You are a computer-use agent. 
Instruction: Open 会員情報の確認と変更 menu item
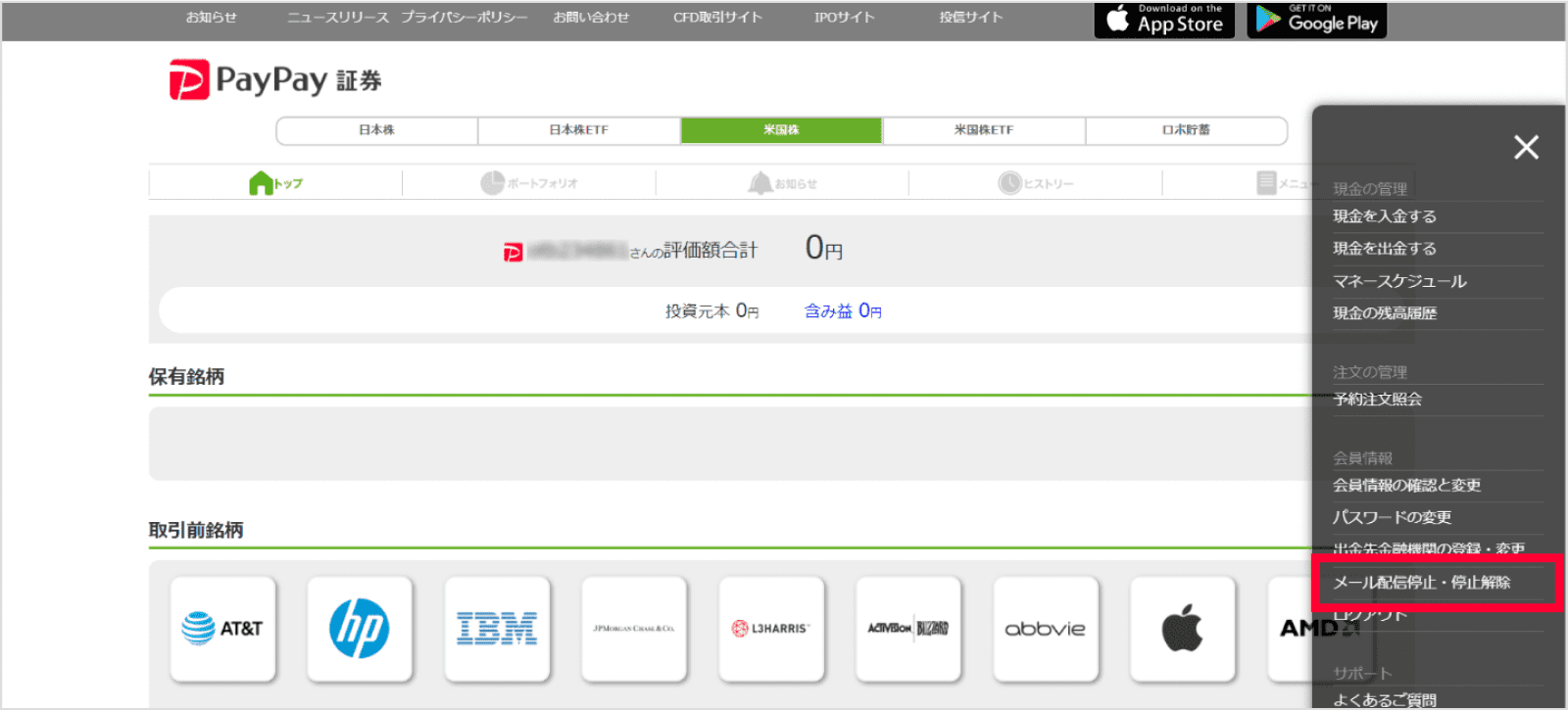[1406, 486]
